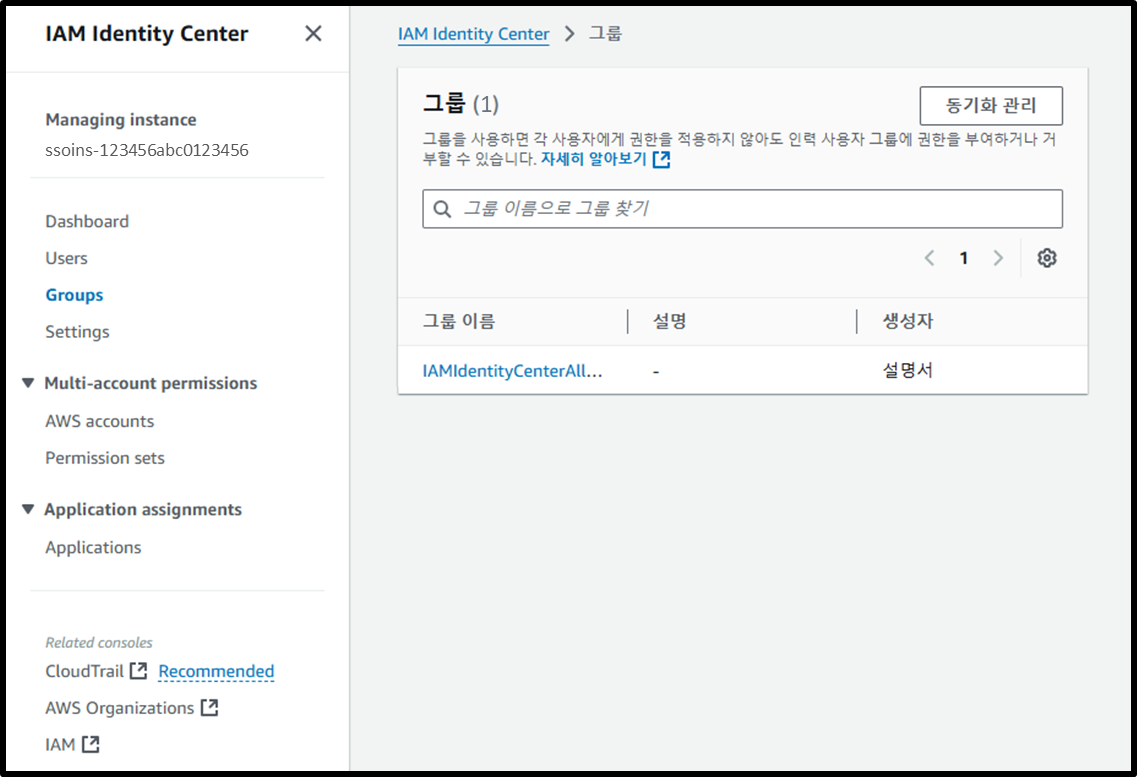
Task: Click page number 1
Action: click(964, 258)
